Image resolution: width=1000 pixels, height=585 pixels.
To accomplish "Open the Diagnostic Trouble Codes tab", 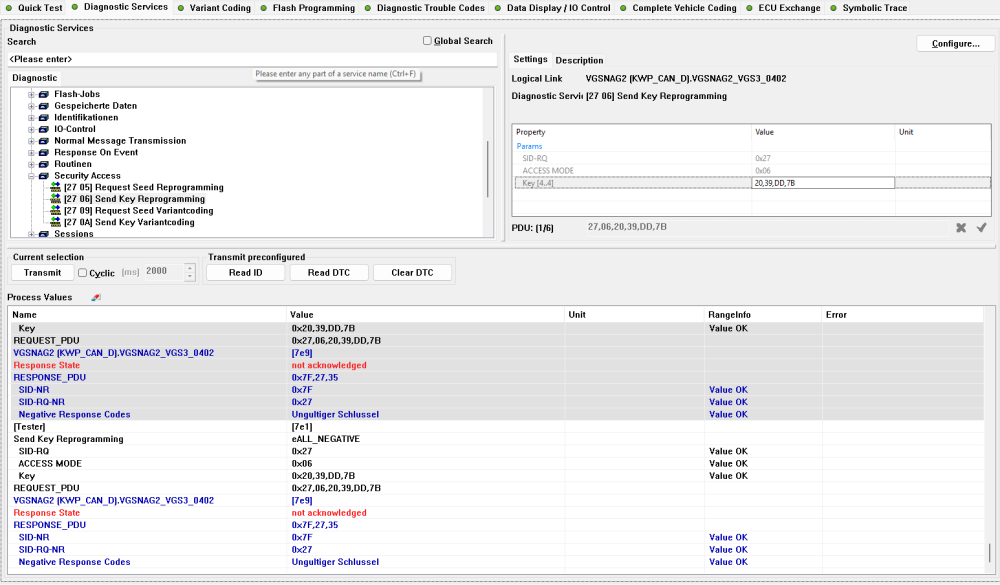I will tap(425, 8).
